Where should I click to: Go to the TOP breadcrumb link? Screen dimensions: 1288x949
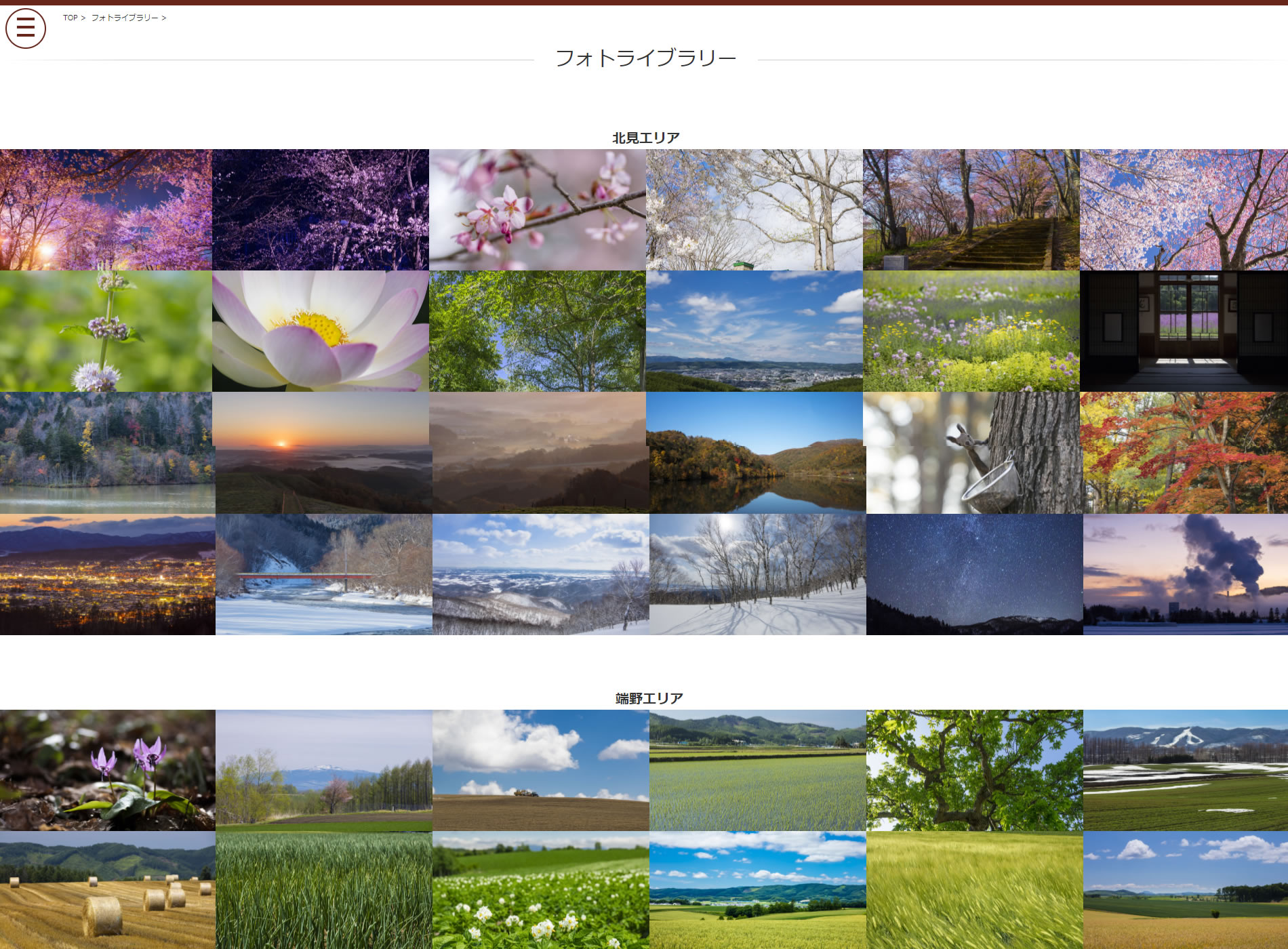tap(71, 18)
